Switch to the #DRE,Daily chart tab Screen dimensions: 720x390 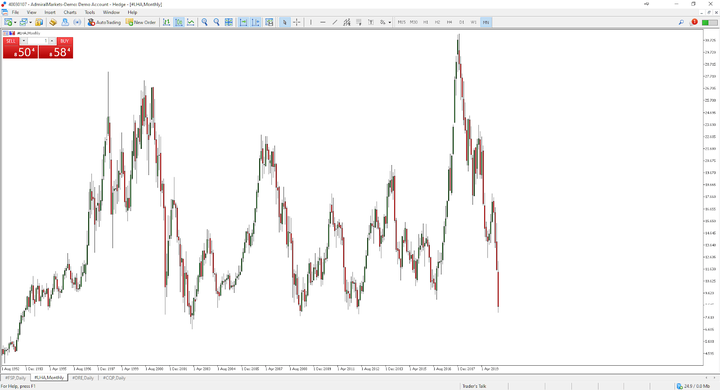(x=83, y=378)
